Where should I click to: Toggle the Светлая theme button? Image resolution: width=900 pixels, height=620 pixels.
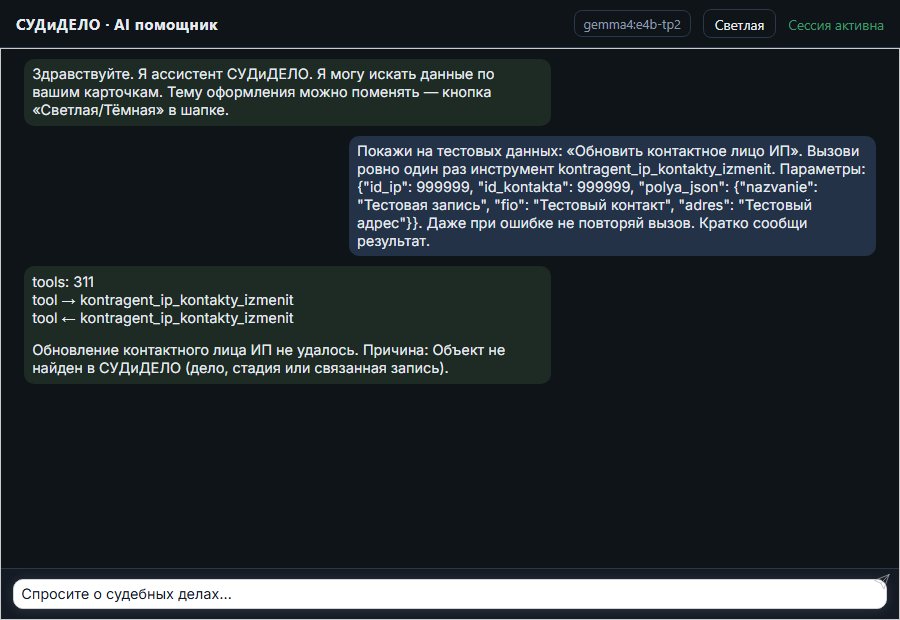(x=739, y=25)
